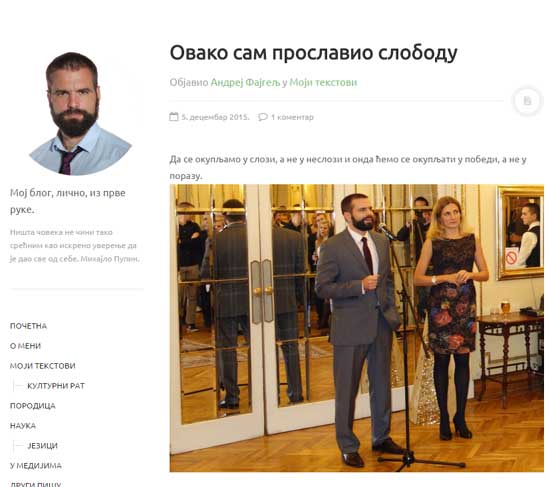The image size is (550, 487).
Task: Open the circular author profile photo
Action: pos(80,113)
